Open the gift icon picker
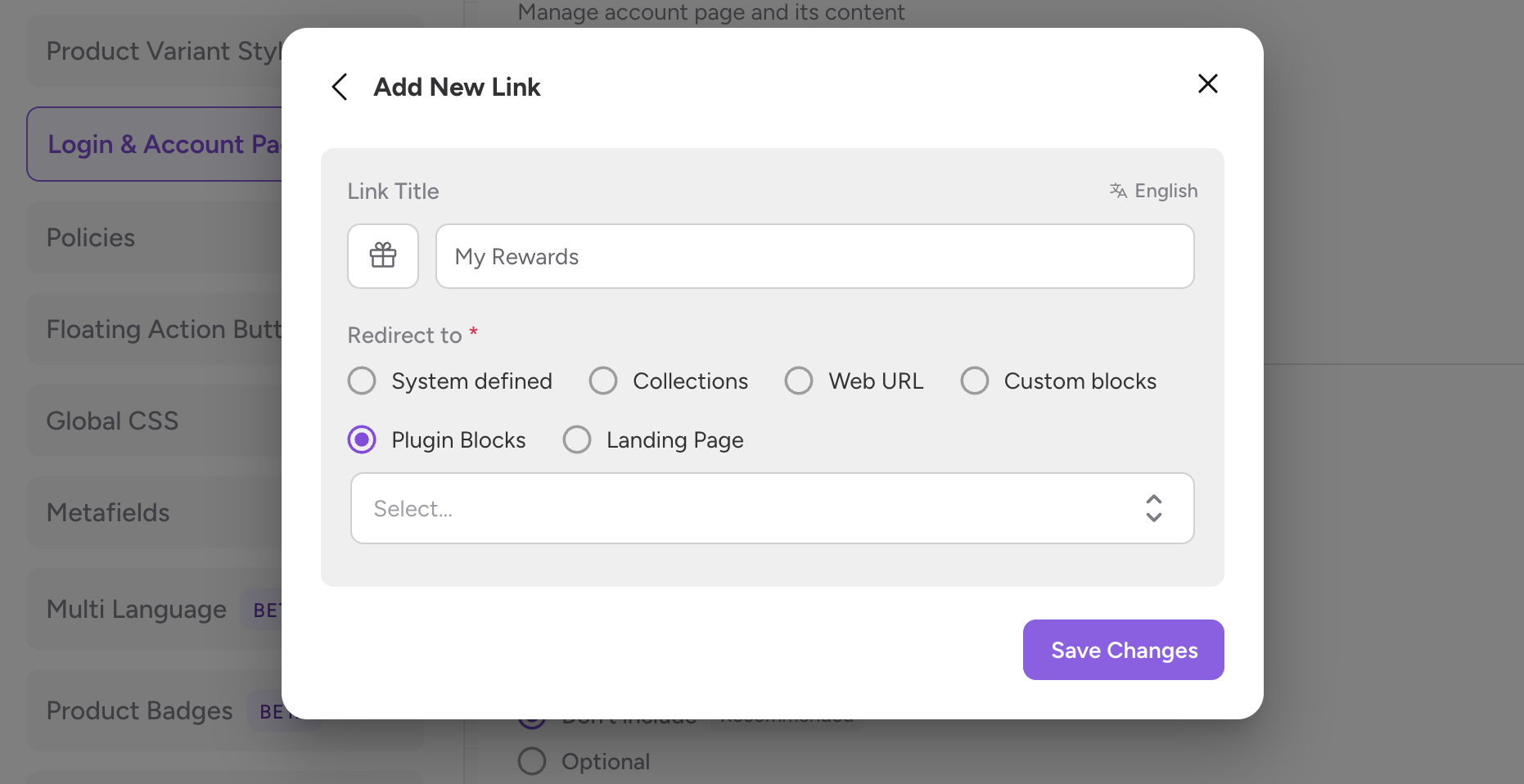The width and height of the screenshot is (1524, 784). click(383, 256)
